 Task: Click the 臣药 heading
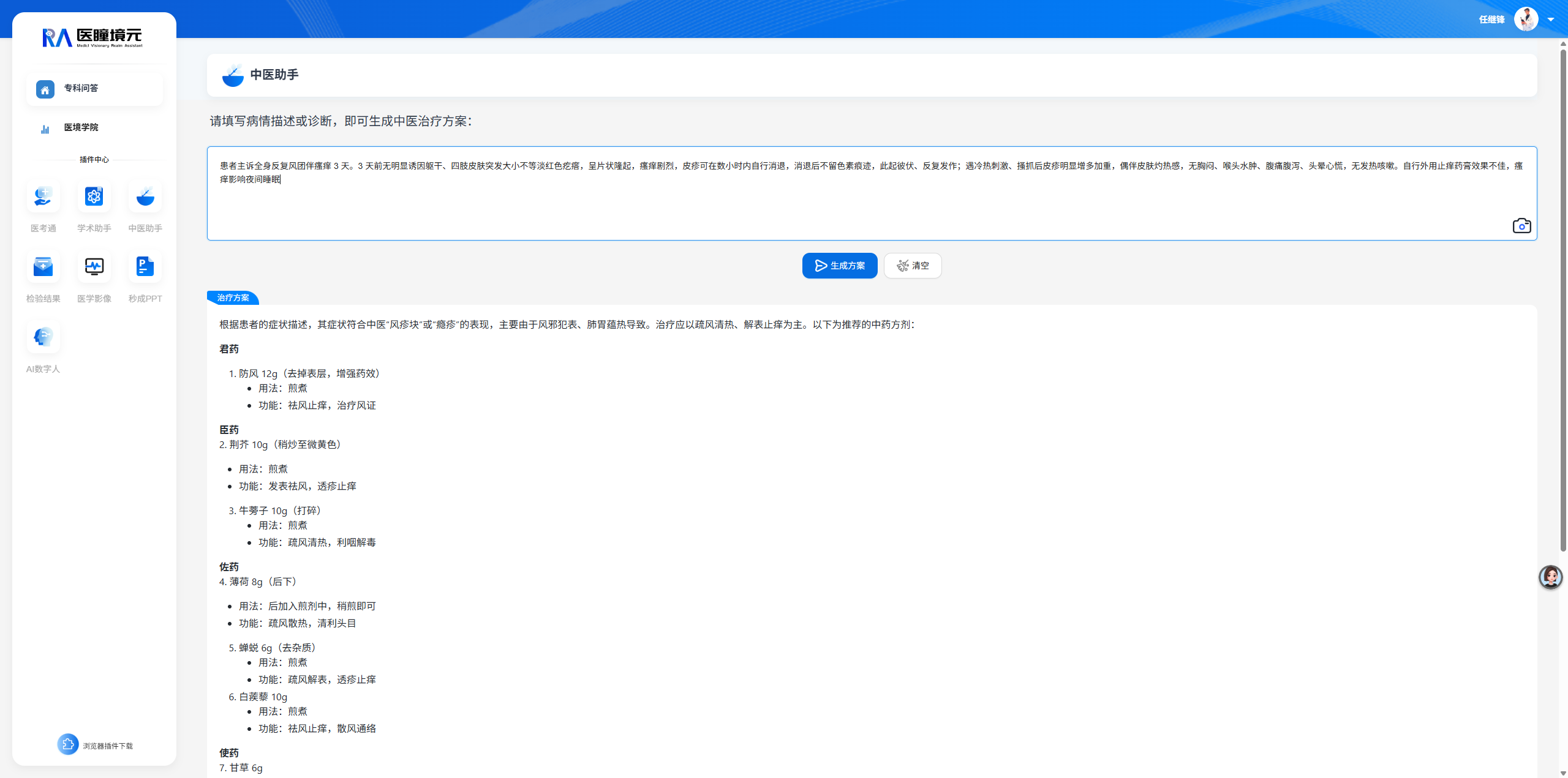point(229,430)
